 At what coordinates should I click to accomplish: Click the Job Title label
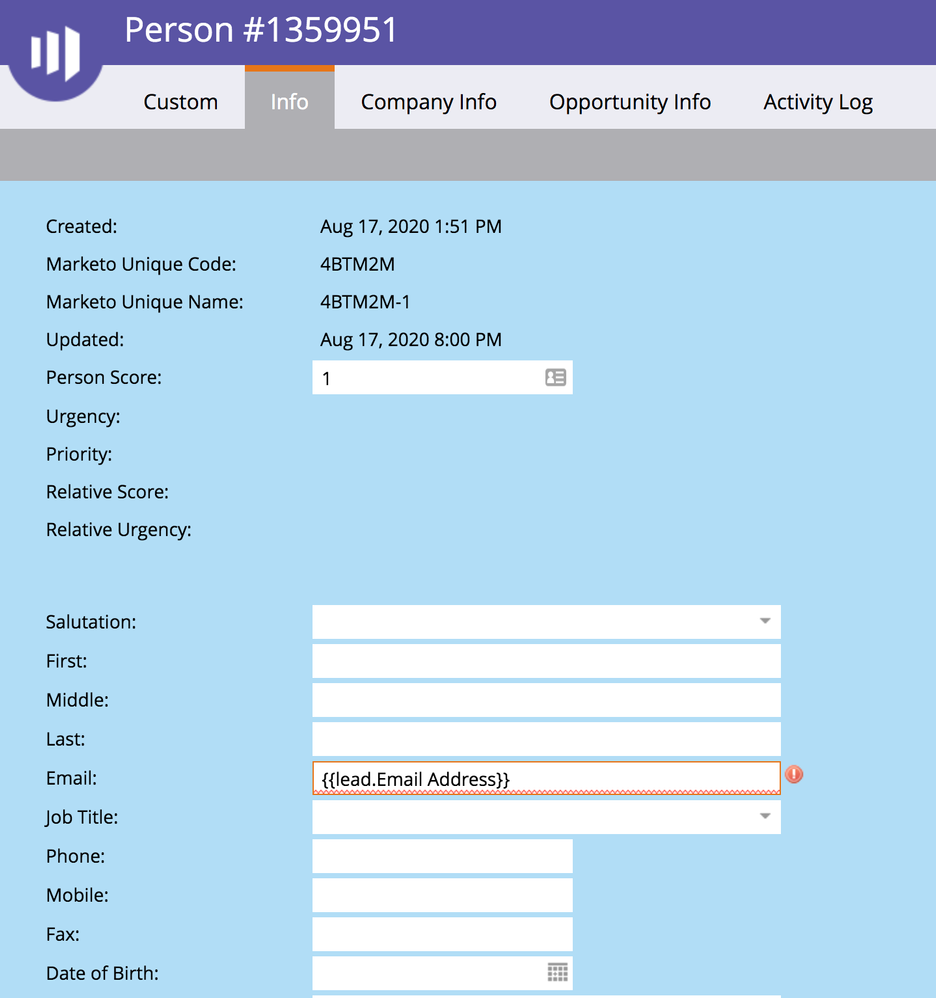click(x=81, y=817)
